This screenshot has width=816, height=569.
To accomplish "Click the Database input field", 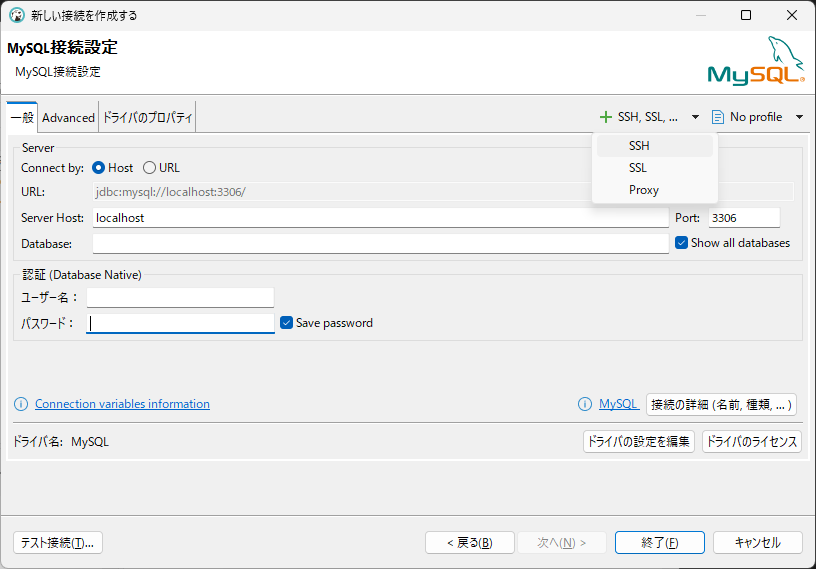I will pyautogui.click(x=380, y=243).
